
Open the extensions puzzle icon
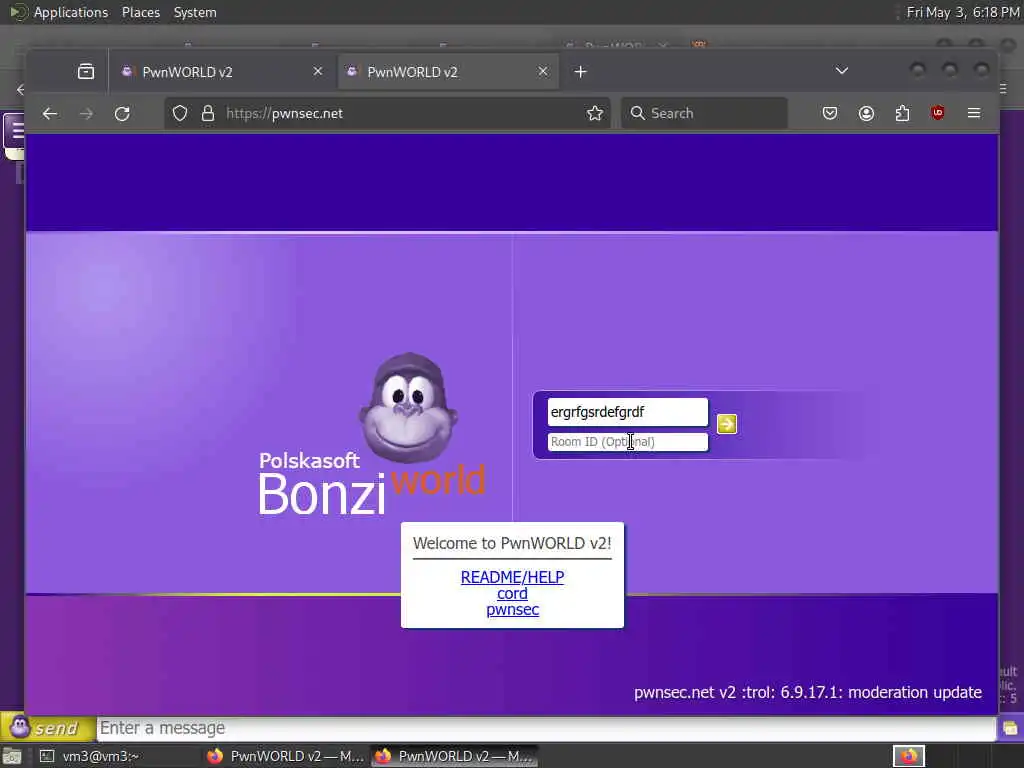coord(902,114)
